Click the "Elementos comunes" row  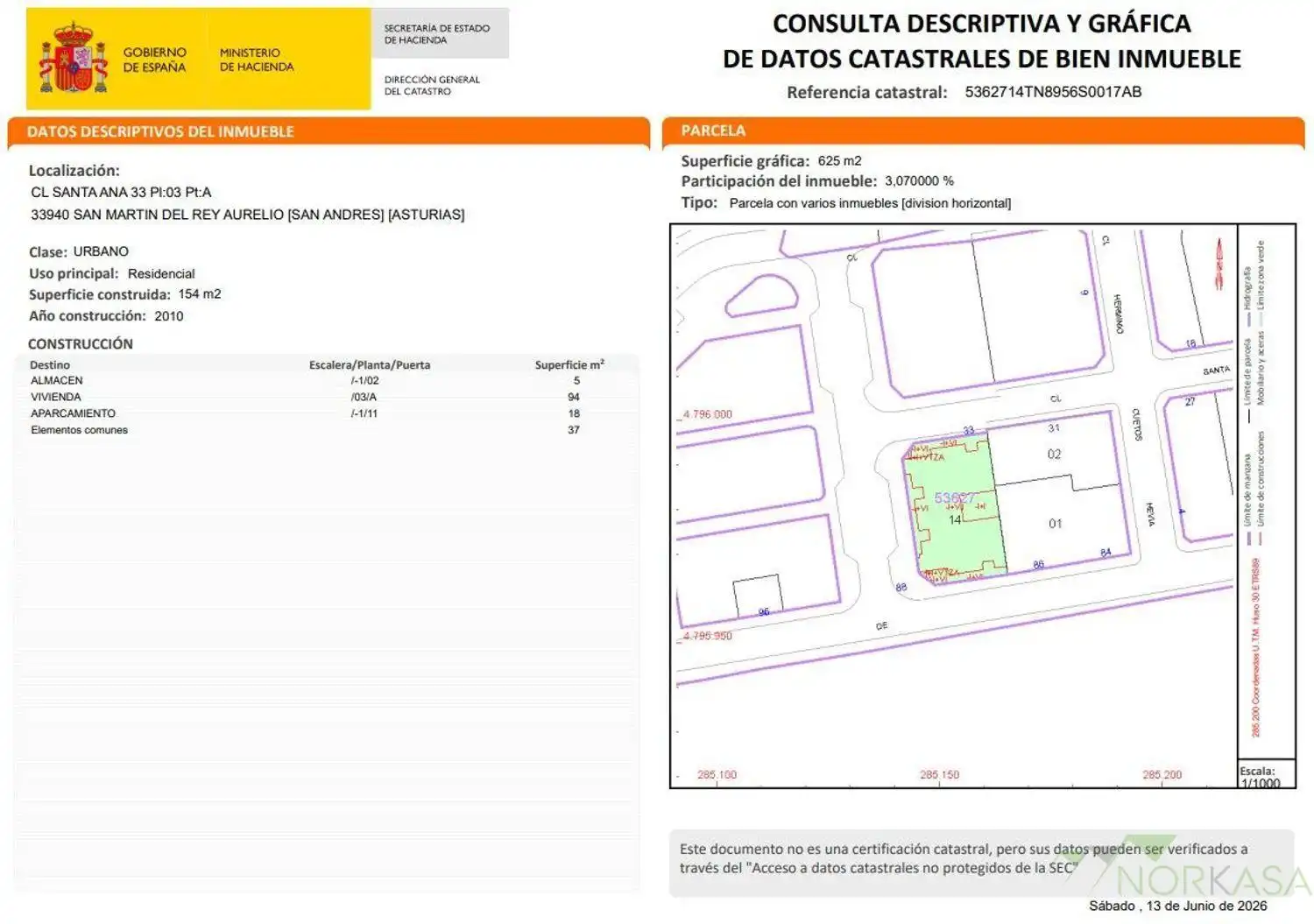coord(326,430)
